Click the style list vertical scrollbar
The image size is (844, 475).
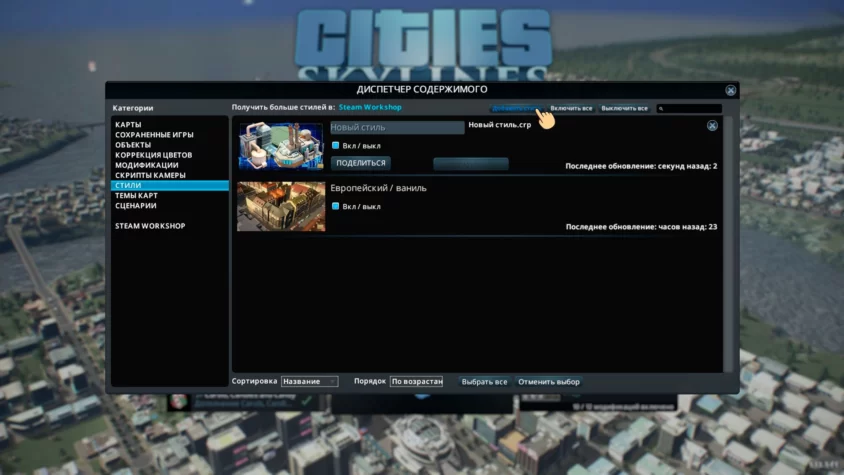(x=728, y=244)
